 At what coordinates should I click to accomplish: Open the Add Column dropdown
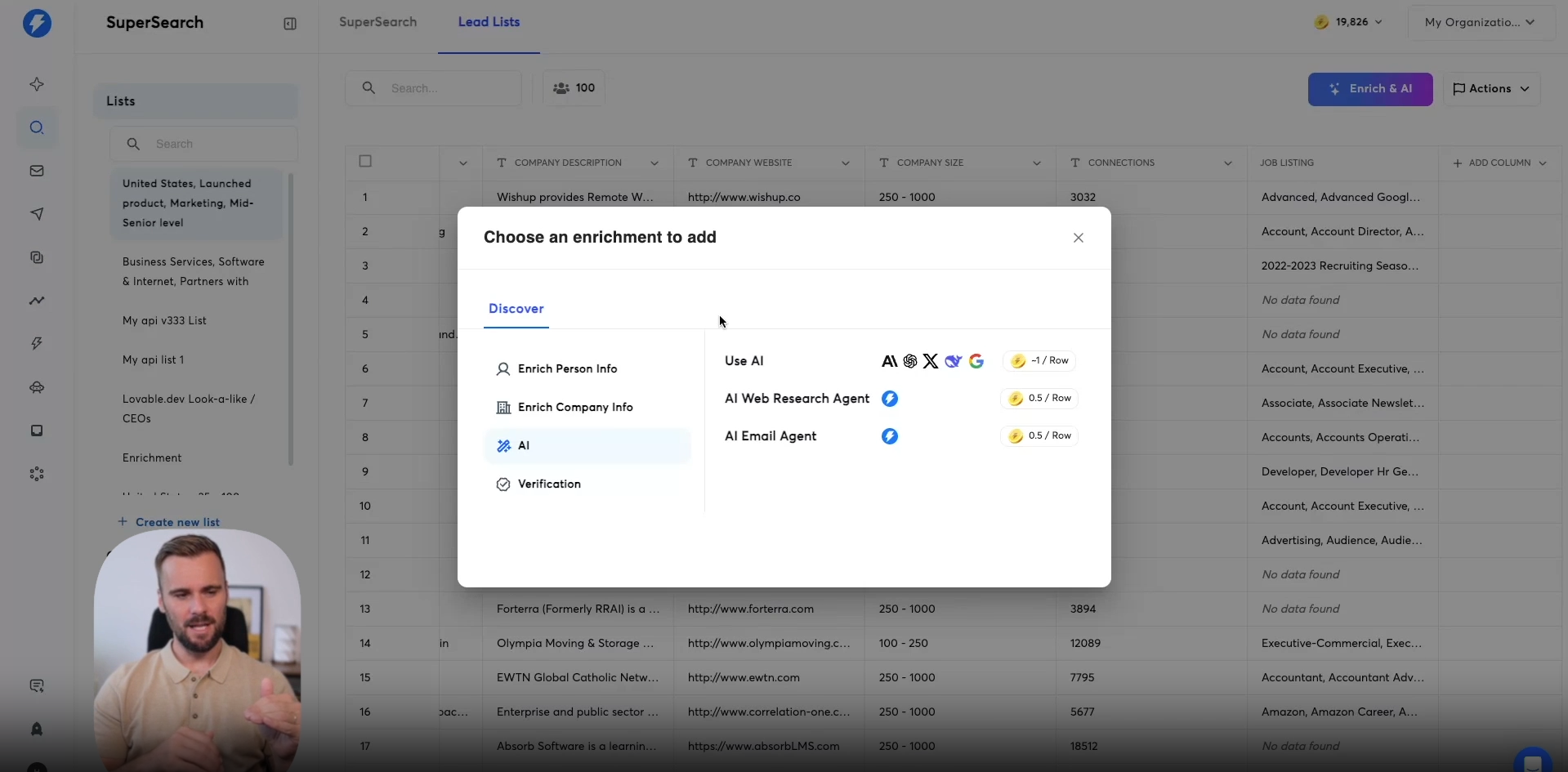(1499, 163)
